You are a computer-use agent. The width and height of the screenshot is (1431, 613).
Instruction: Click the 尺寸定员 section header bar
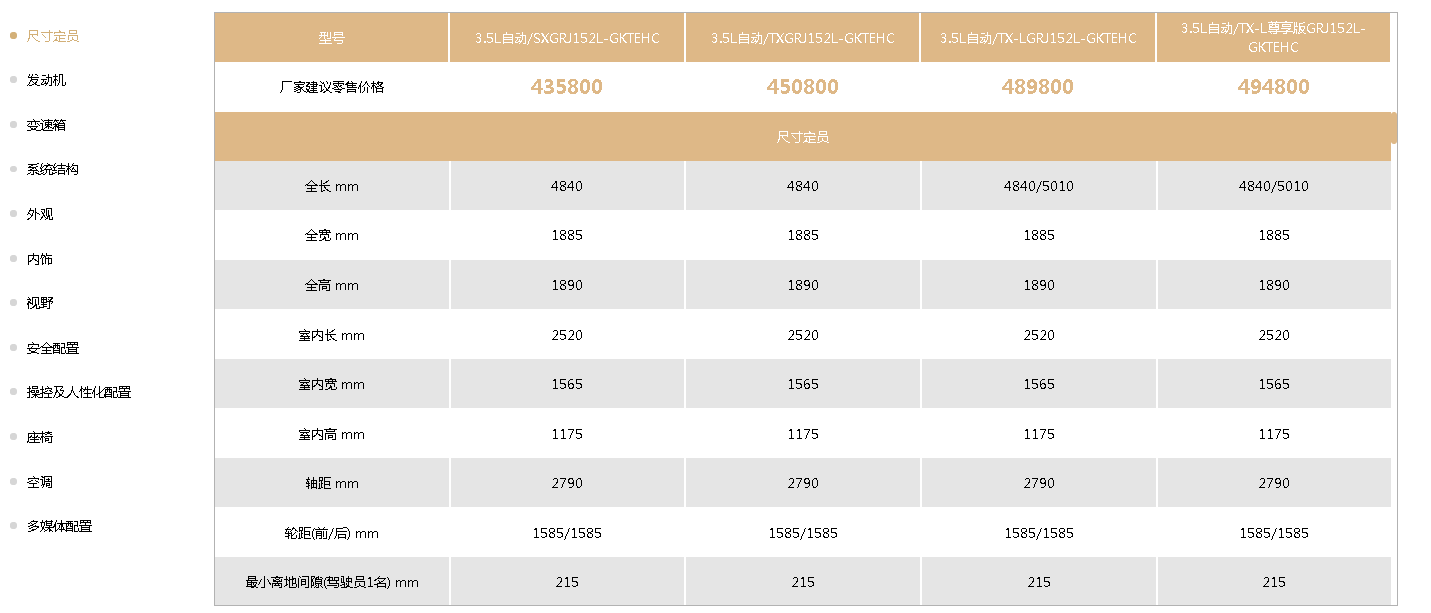click(802, 137)
